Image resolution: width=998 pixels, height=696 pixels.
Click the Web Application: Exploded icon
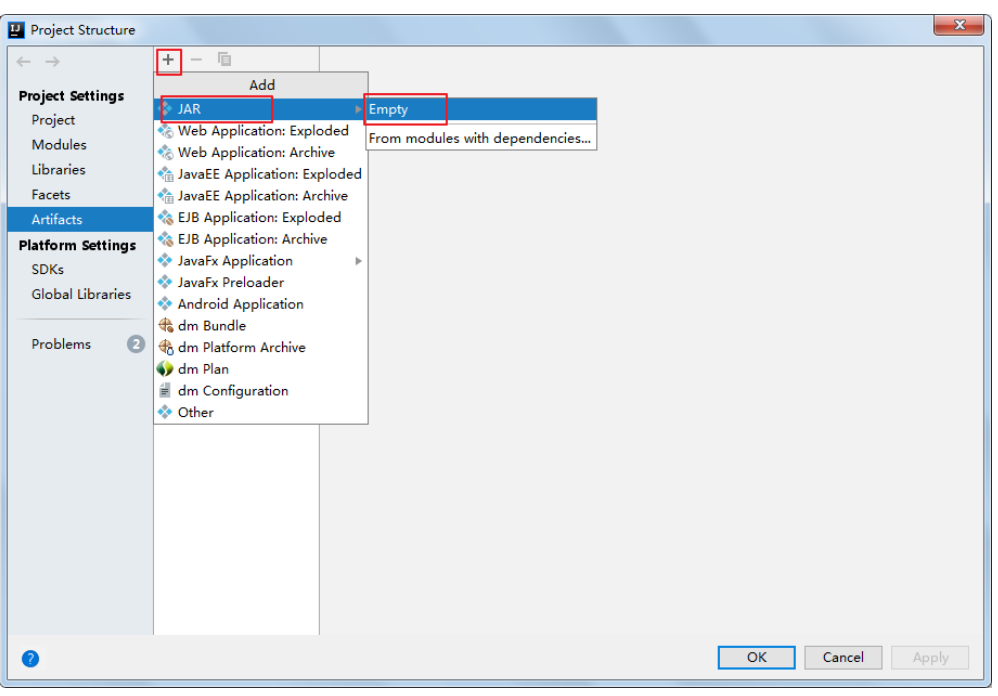[x=165, y=131]
